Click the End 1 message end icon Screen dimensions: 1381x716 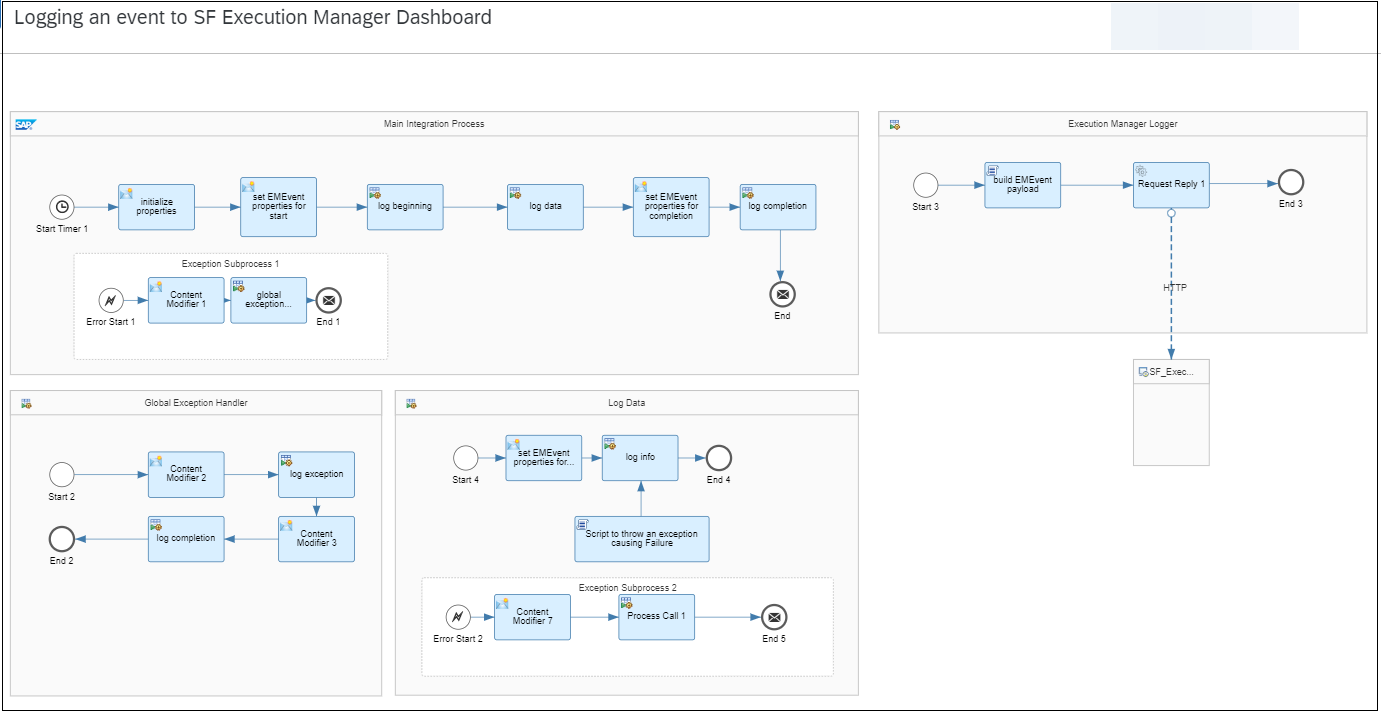click(x=328, y=300)
